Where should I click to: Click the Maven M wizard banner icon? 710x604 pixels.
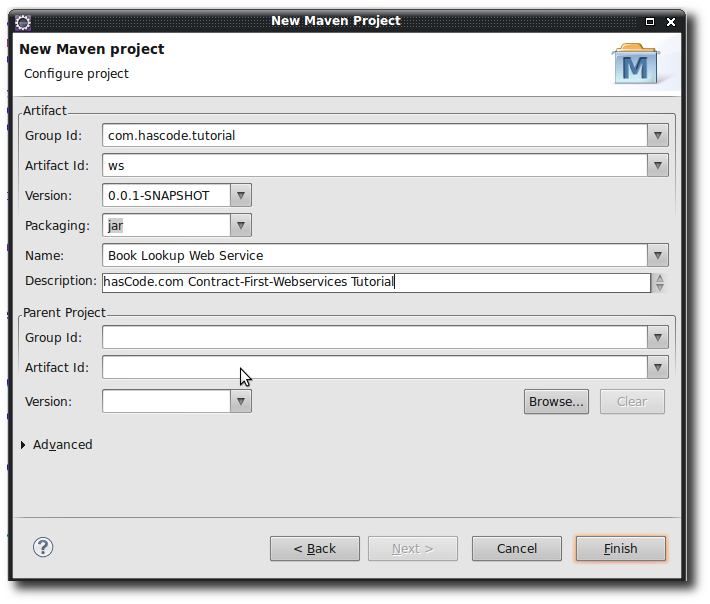[635, 65]
